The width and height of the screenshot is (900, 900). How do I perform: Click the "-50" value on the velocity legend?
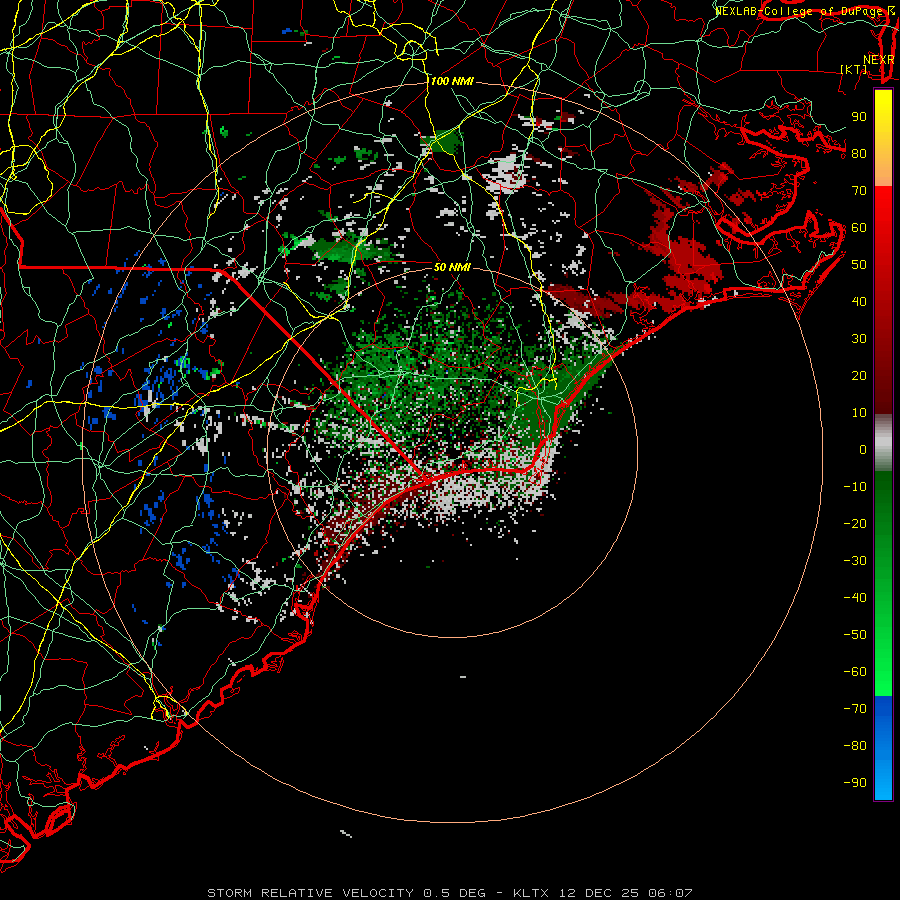(x=855, y=635)
